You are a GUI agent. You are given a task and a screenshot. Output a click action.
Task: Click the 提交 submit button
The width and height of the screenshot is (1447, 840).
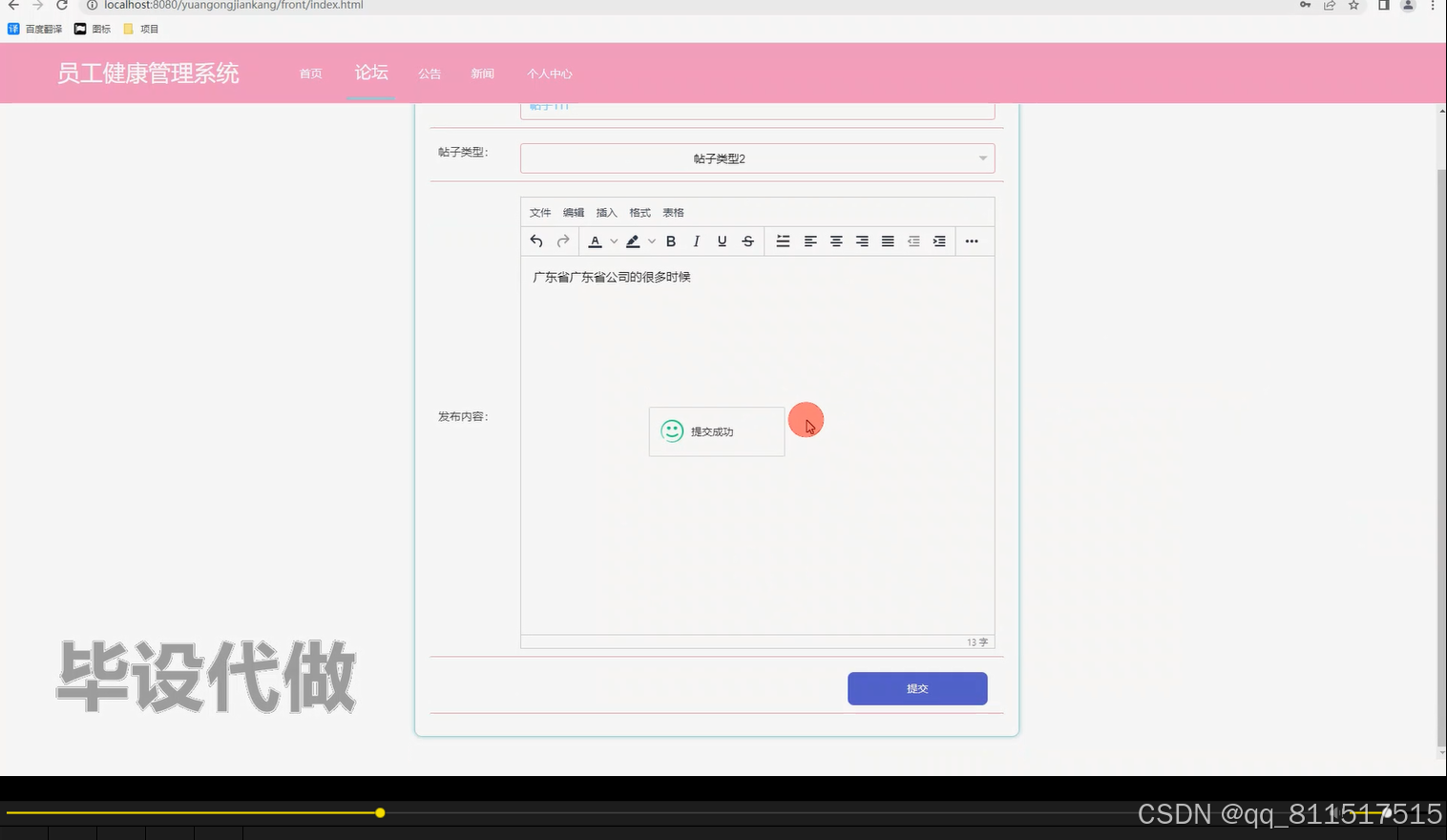pyautogui.click(x=916, y=688)
